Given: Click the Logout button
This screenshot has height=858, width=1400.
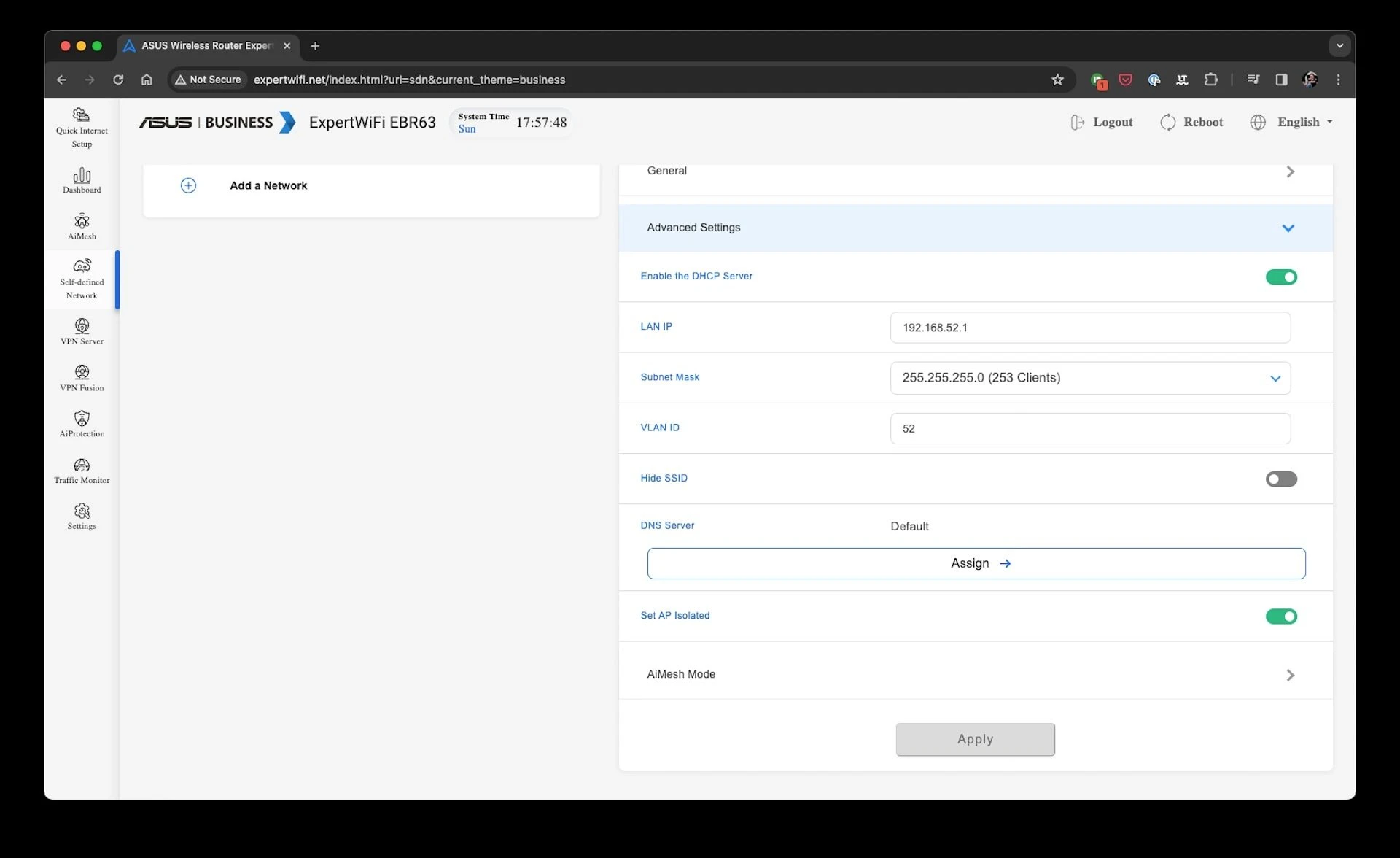Looking at the screenshot, I should click(1101, 122).
